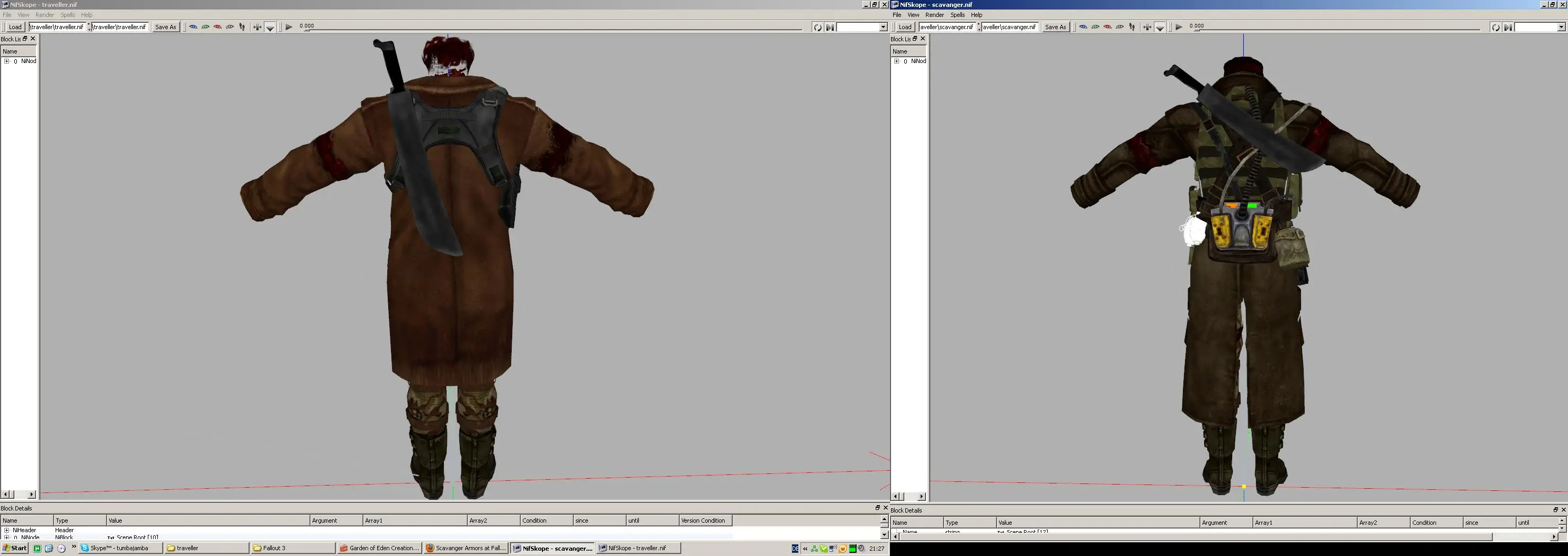Click the animation time slider in scavanger window

pyautogui.click(x=1338, y=29)
